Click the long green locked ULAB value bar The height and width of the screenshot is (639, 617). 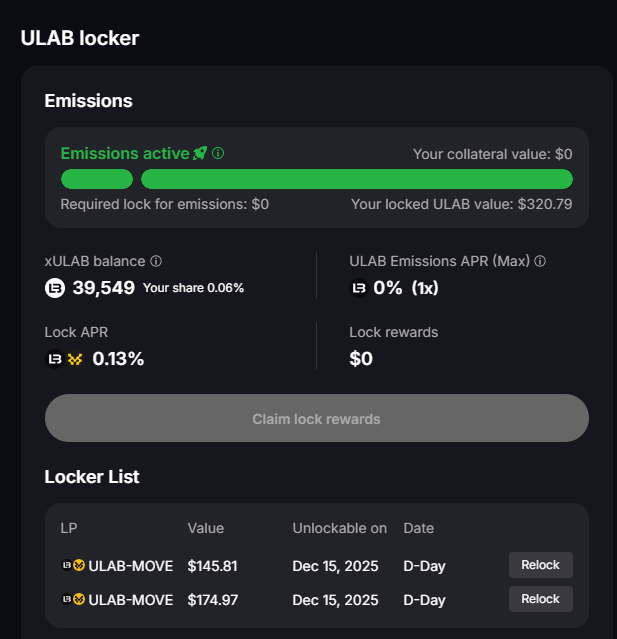(x=356, y=179)
